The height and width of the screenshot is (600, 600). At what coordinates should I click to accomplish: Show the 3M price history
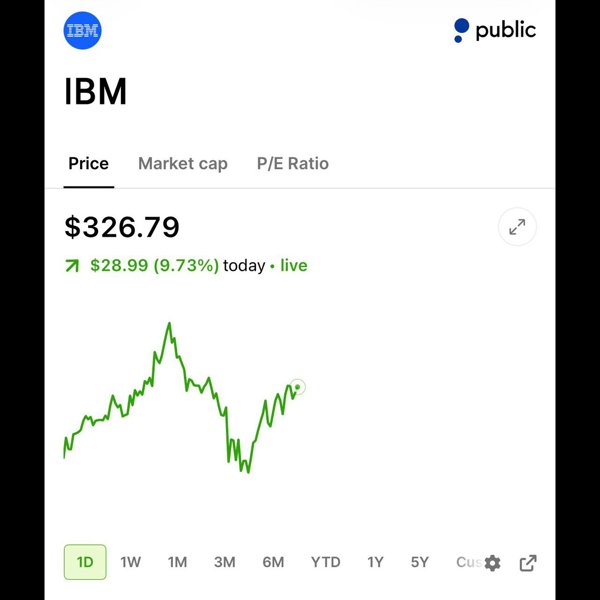225,562
